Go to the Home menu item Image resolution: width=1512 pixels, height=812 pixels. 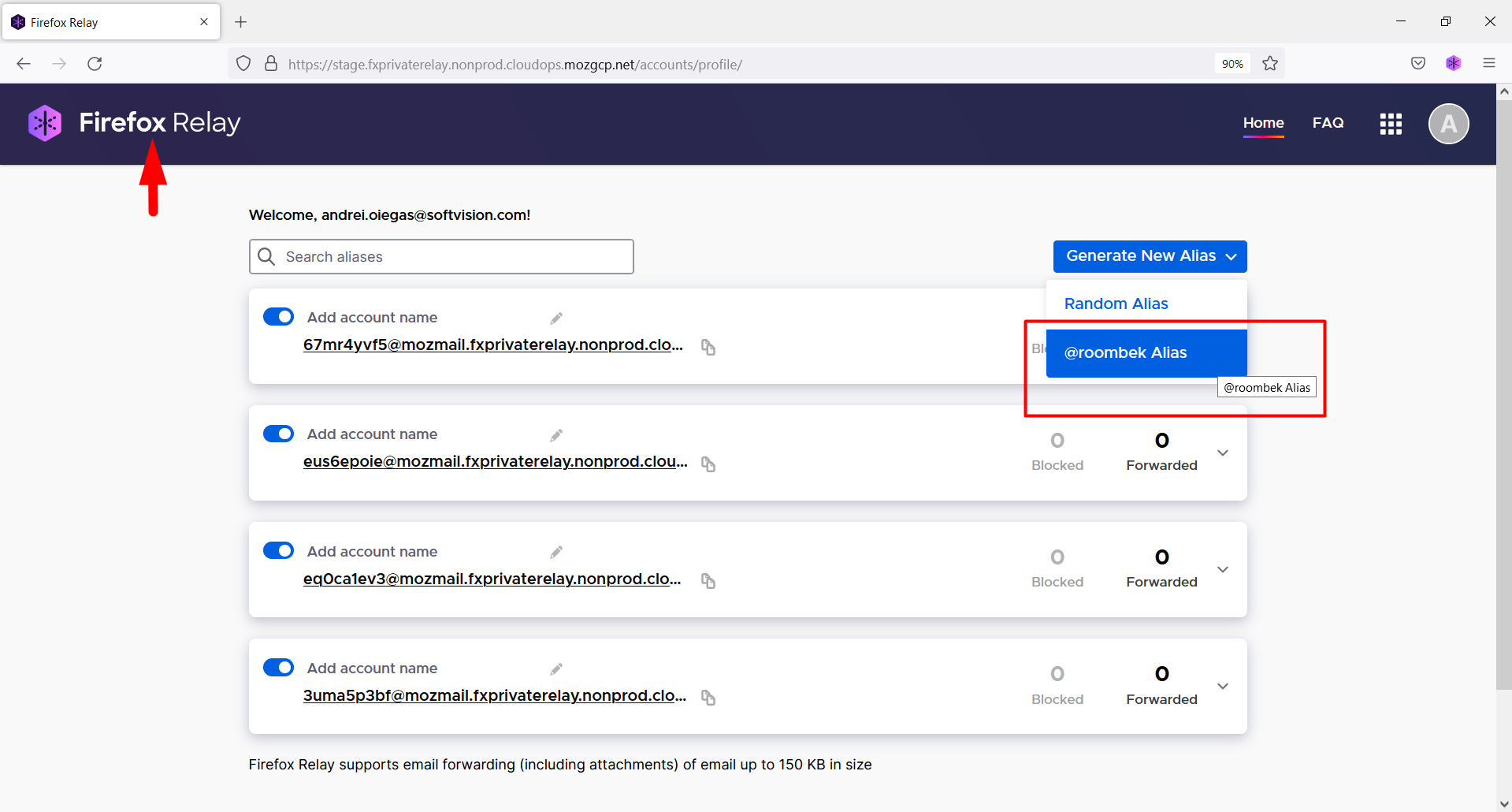[x=1263, y=123]
